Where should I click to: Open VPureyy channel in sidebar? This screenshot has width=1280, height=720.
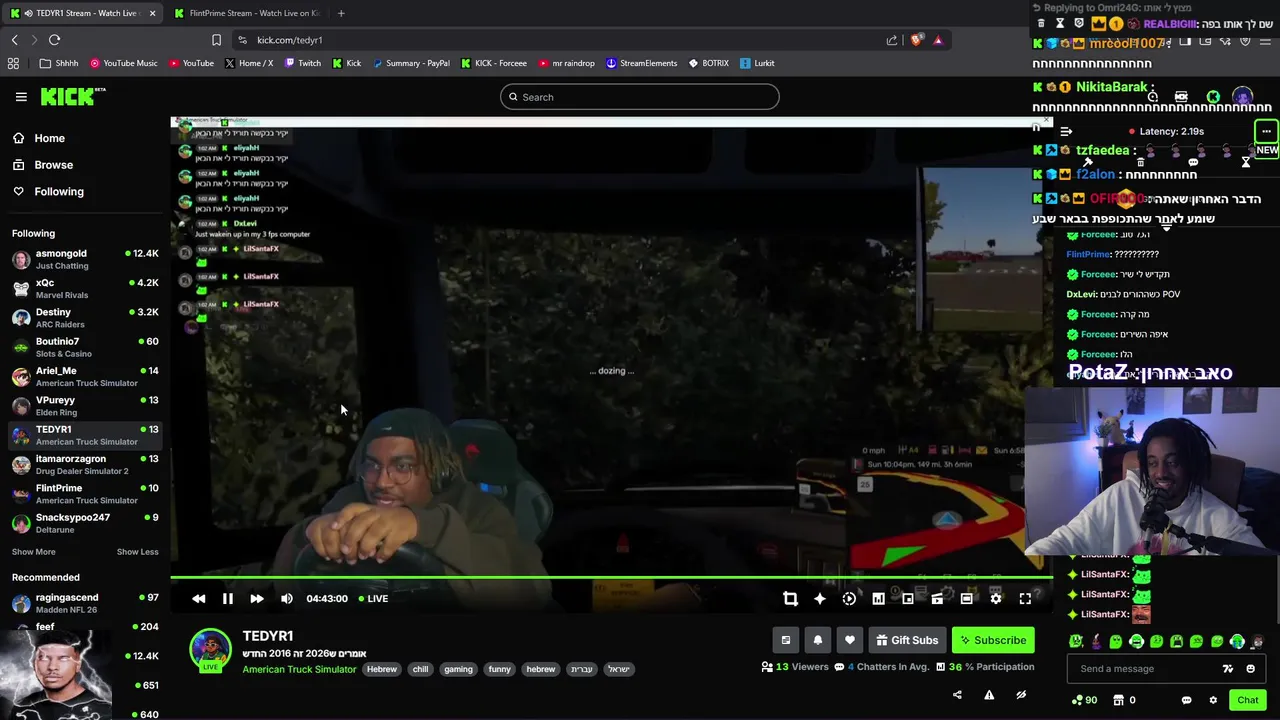click(85, 405)
